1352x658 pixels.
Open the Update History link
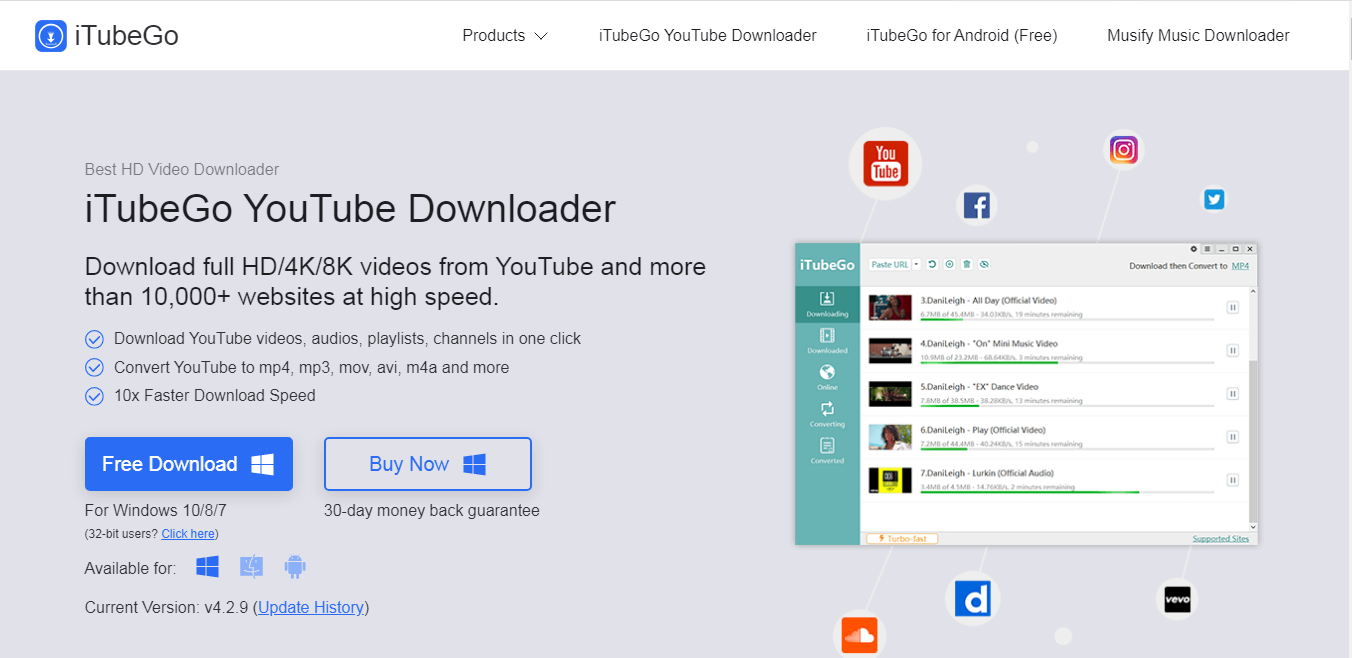click(x=311, y=607)
